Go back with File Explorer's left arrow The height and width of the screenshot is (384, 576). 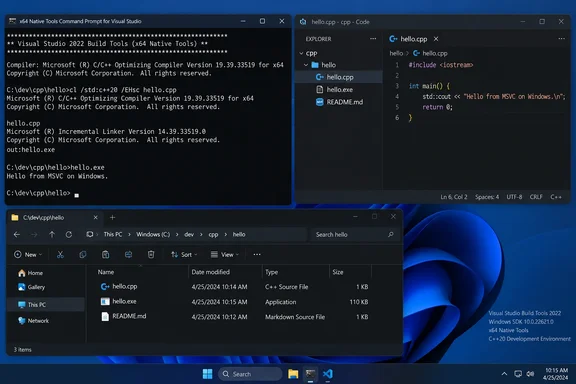(x=17, y=234)
